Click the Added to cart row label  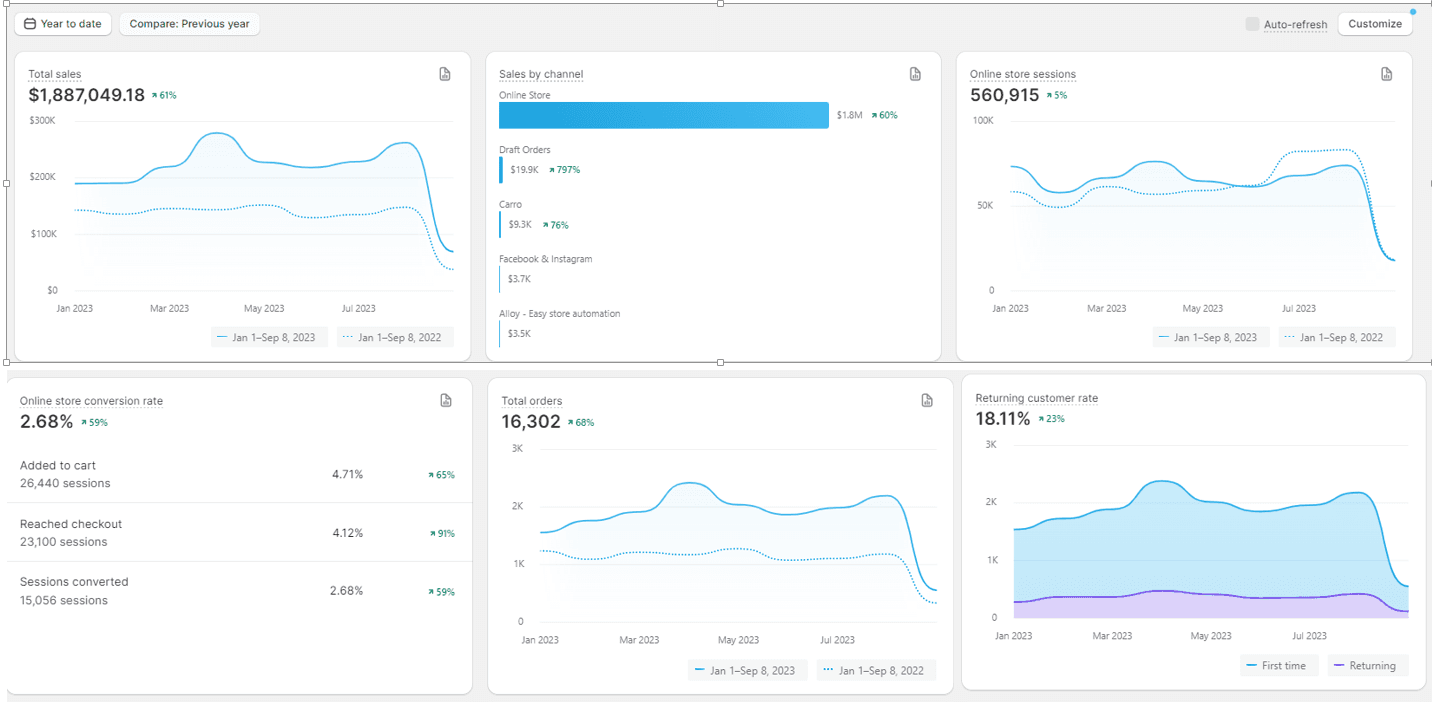tap(58, 465)
